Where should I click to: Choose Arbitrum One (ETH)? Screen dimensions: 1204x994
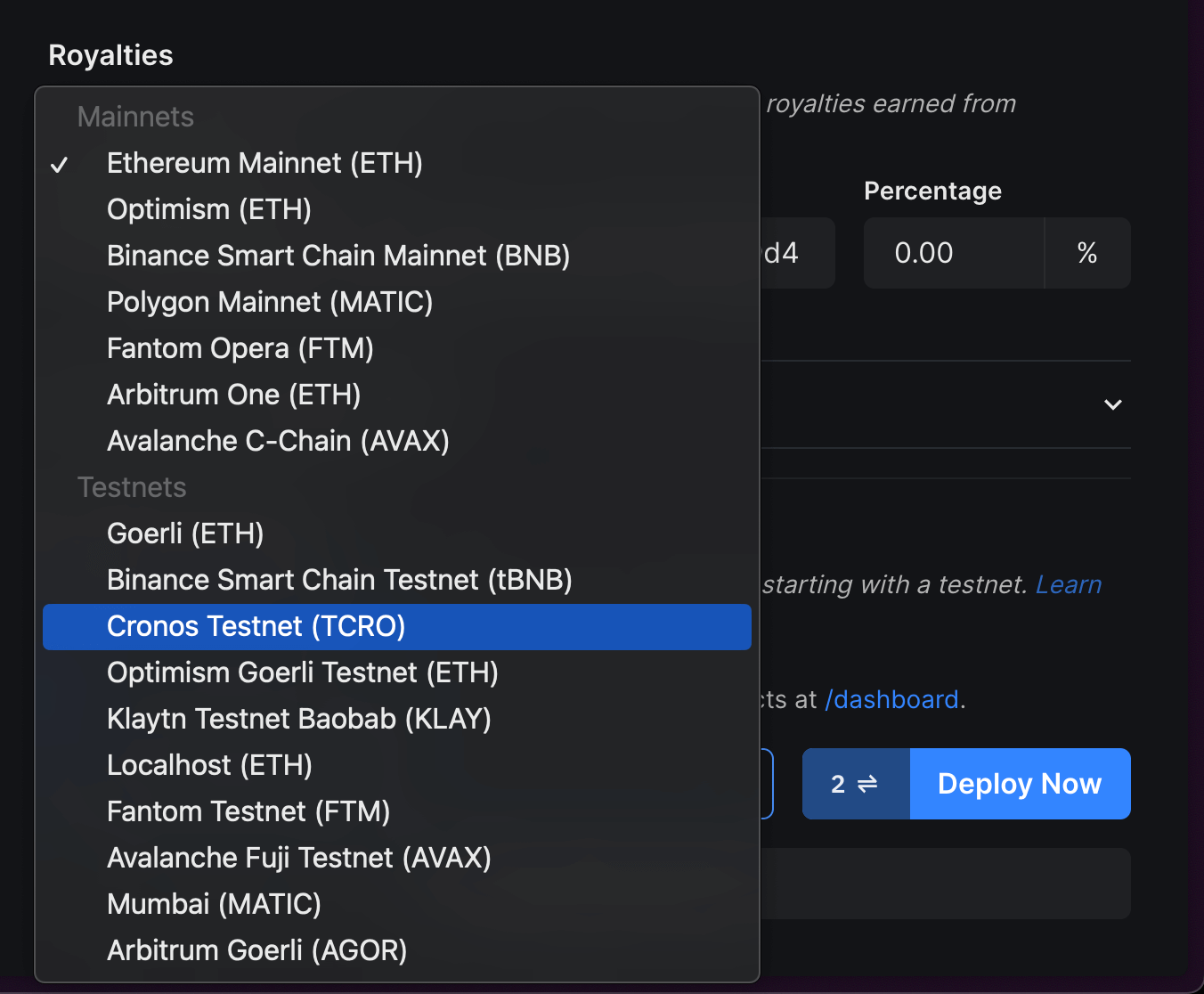pyautogui.click(x=233, y=395)
